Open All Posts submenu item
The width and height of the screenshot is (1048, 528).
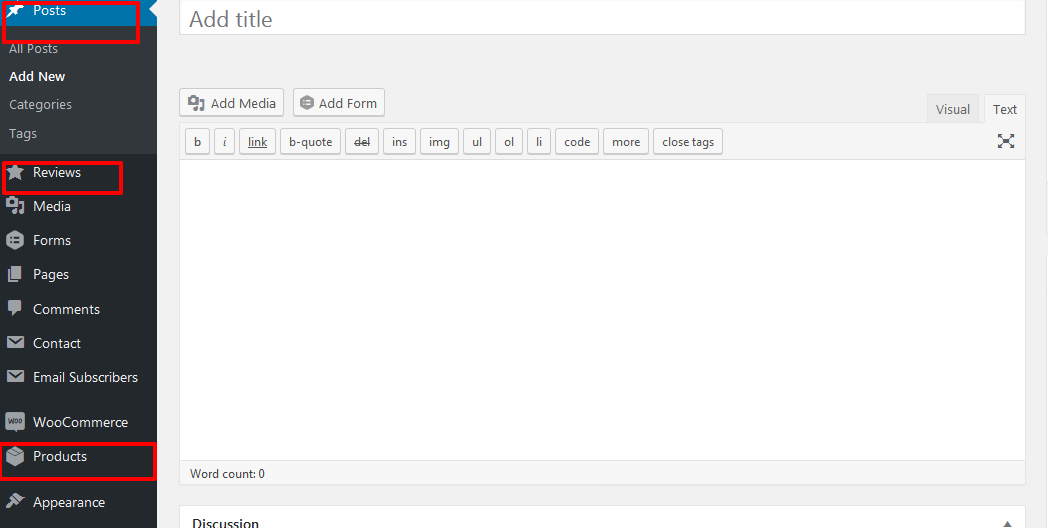pyautogui.click(x=34, y=48)
